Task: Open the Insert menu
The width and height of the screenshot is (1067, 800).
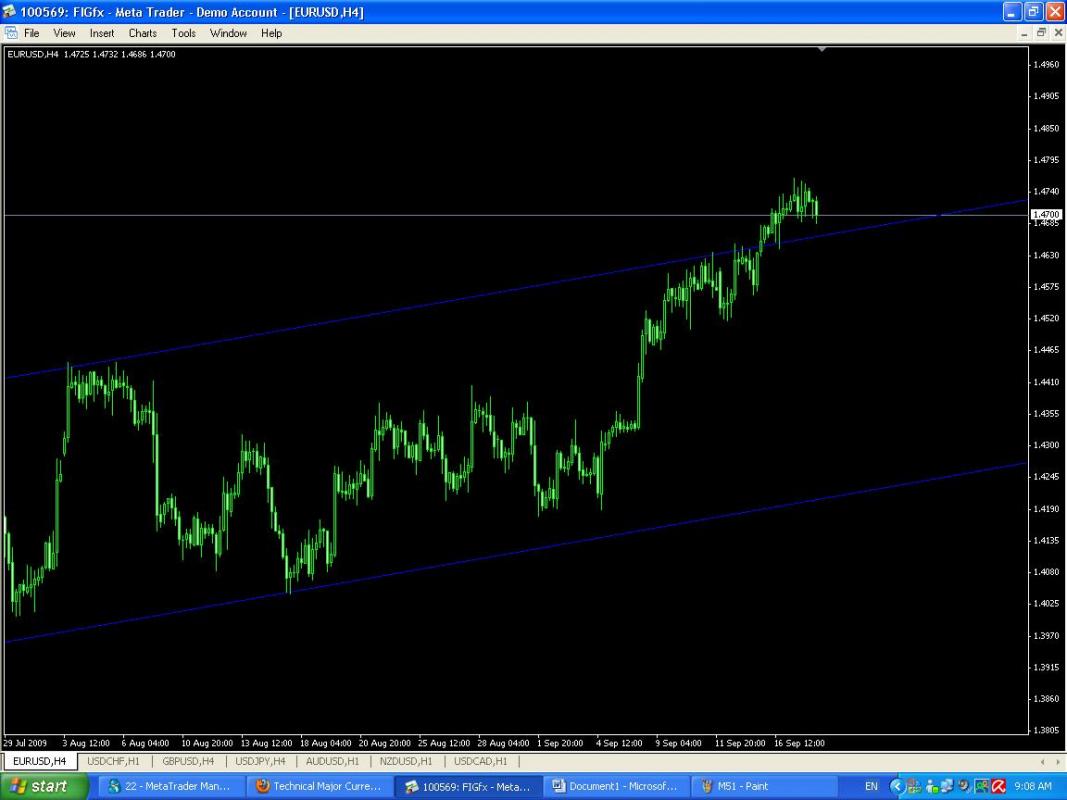Action: pos(102,33)
